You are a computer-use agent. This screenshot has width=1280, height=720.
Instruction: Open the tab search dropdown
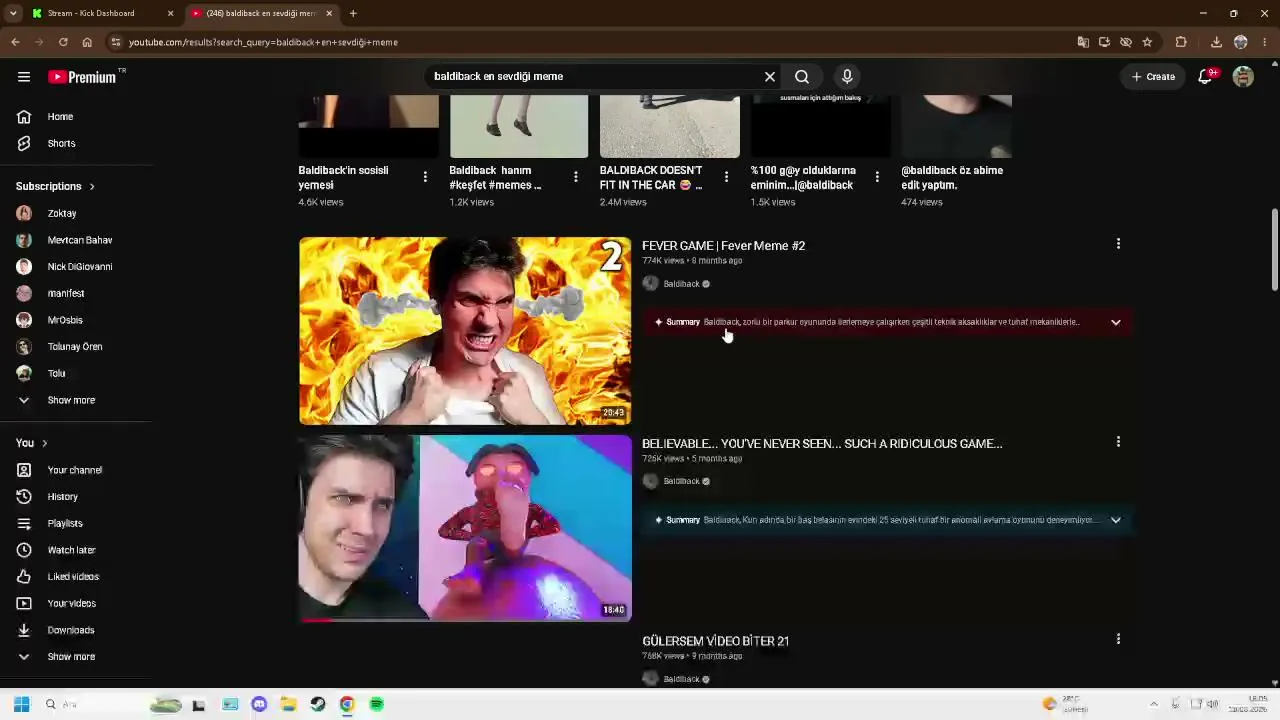[13, 13]
